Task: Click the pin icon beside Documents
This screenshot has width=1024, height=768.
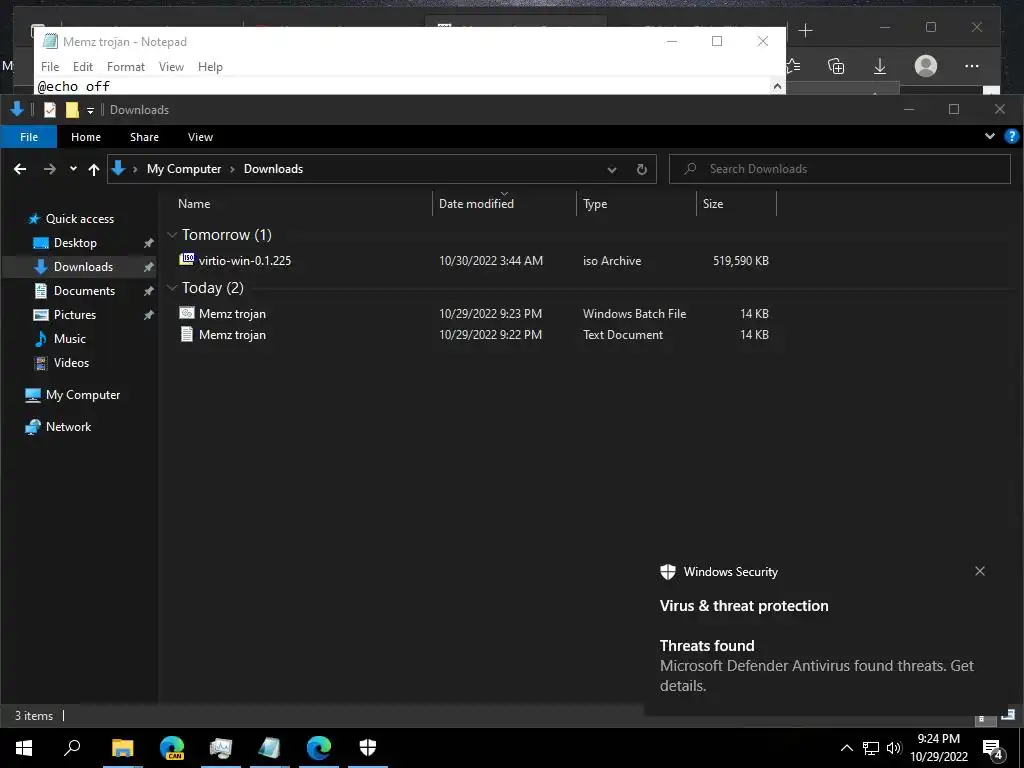Action: (x=148, y=291)
